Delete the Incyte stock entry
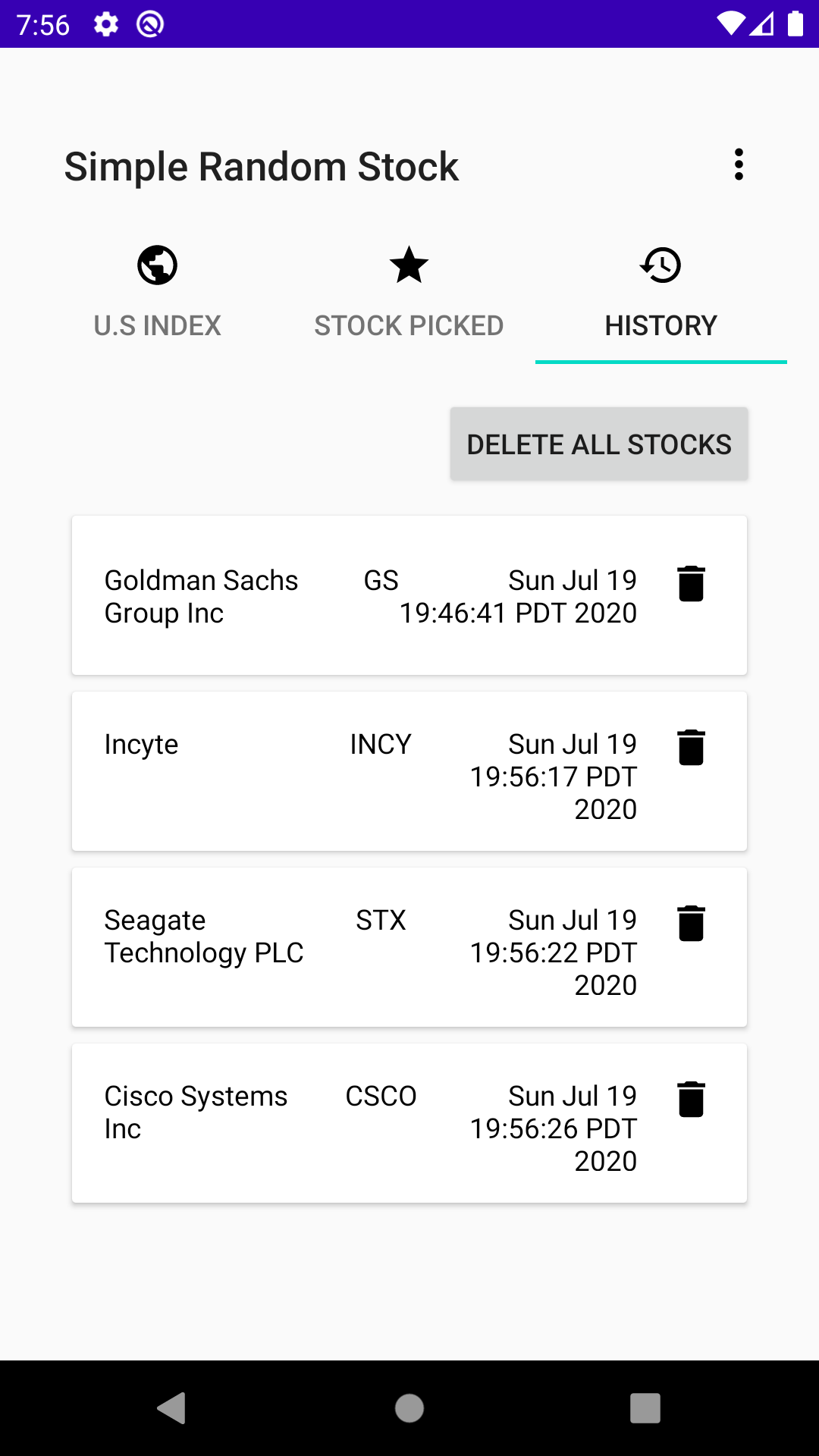819x1456 pixels. click(691, 748)
